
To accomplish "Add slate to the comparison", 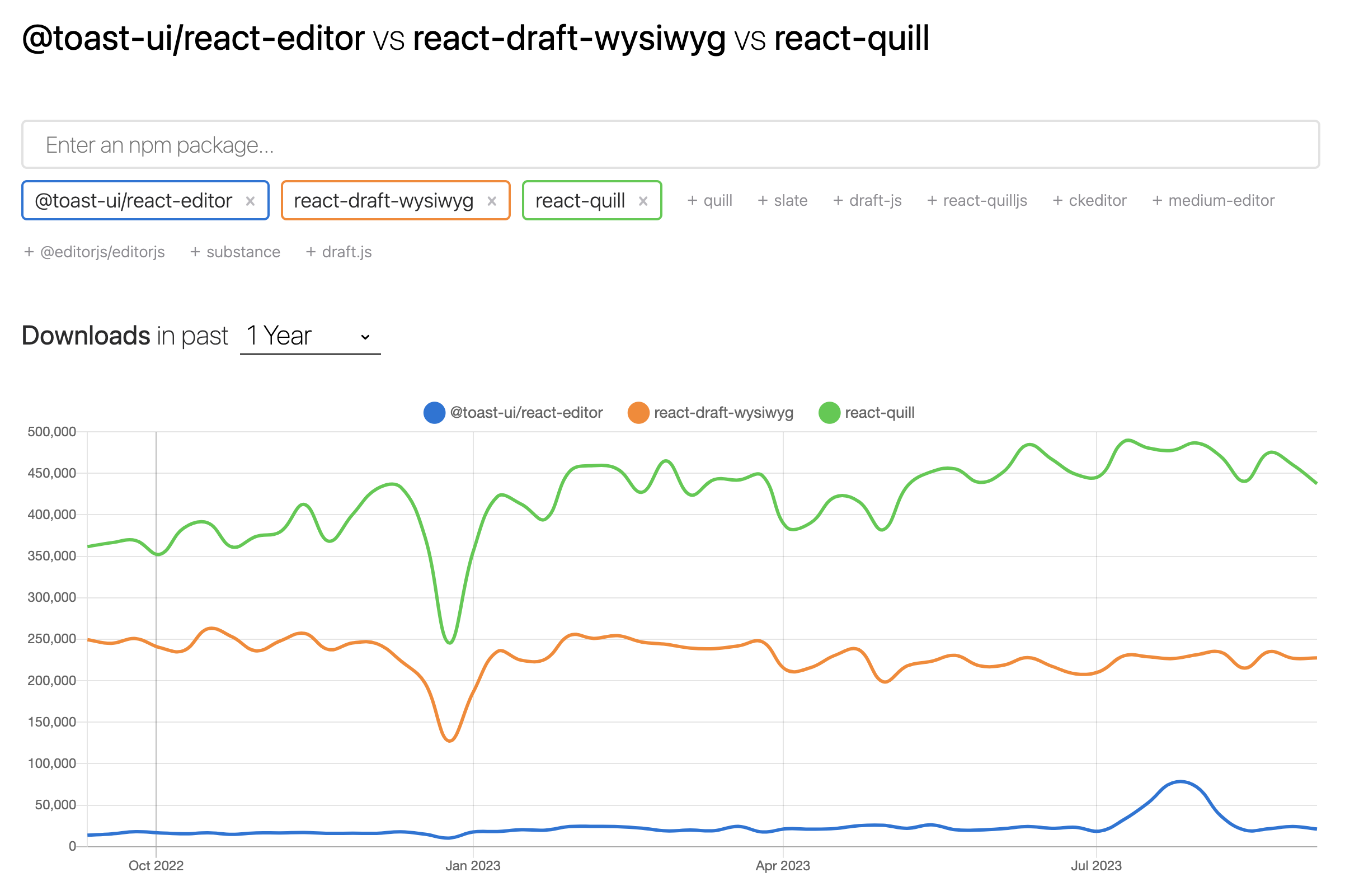I will click(783, 201).
